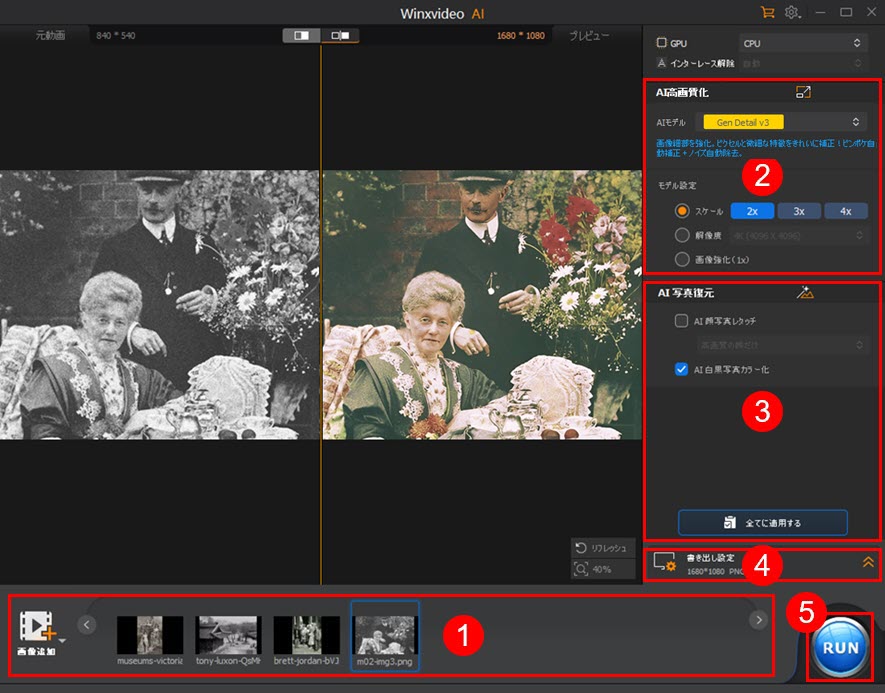This screenshot has height=693, width=885.
Task: Enable the GPU checkbox
Action: (x=661, y=43)
